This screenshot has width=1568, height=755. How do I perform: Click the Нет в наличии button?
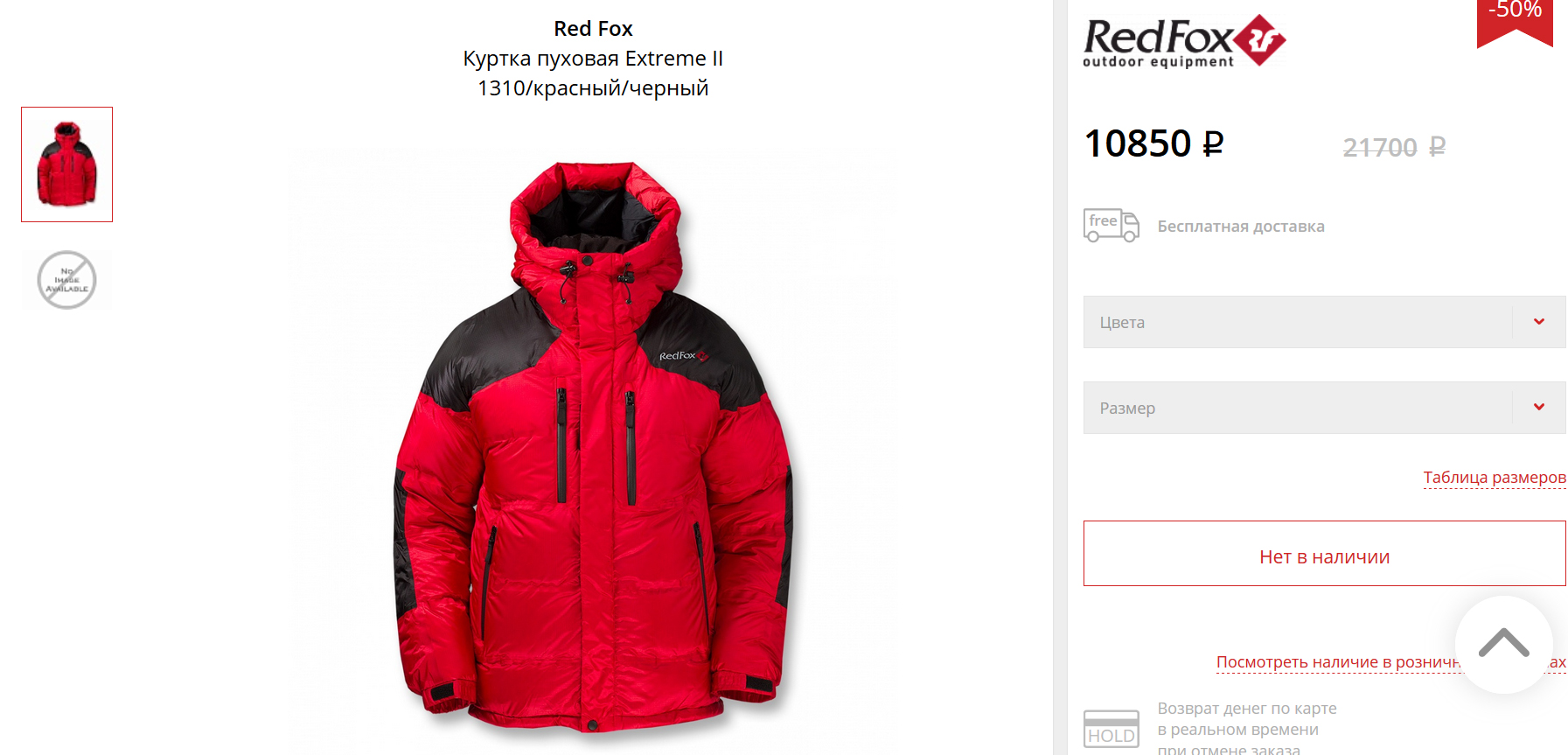[x=1324, y=554]
